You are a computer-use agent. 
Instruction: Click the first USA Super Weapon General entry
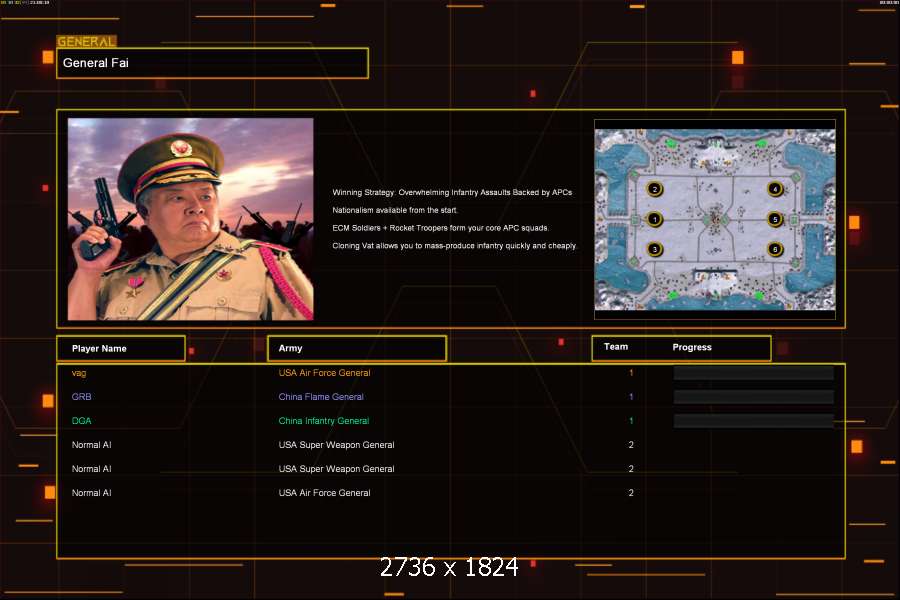click(x=336, y=445)
